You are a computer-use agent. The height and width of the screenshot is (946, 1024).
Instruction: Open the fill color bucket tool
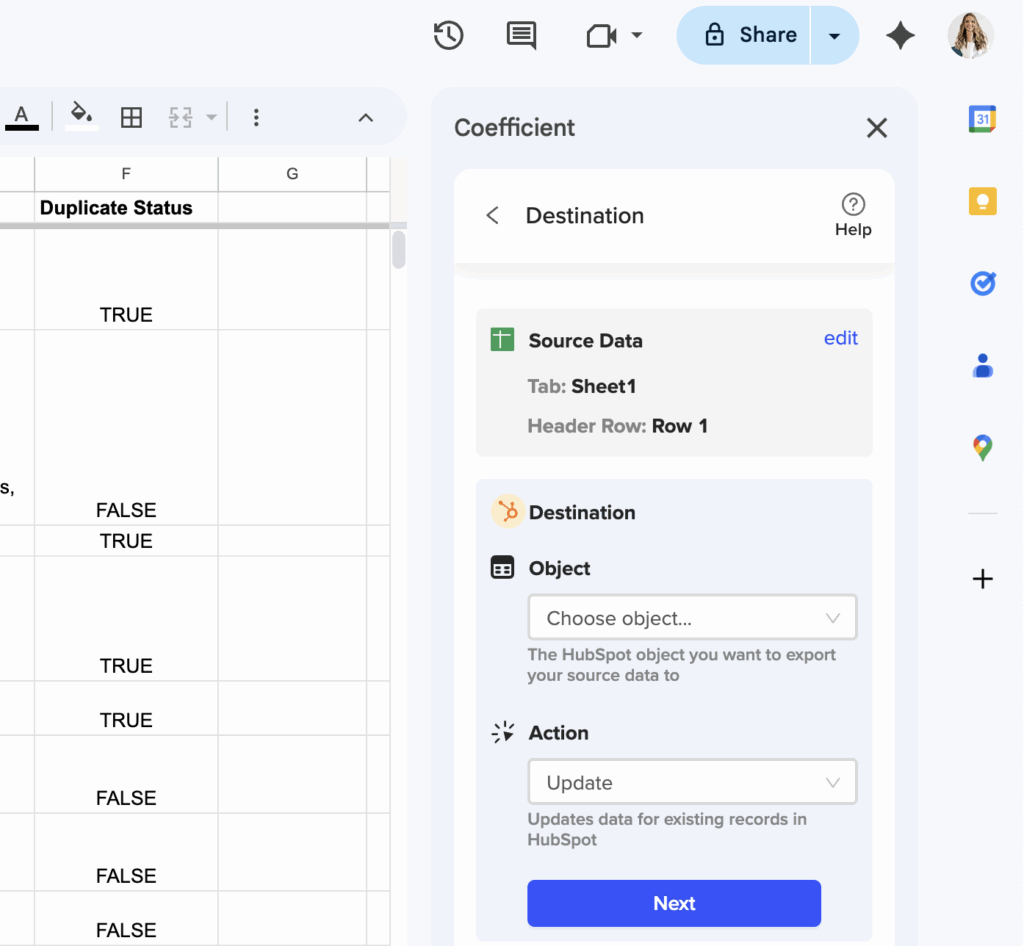pyautogui.click(x=81, y=116)
